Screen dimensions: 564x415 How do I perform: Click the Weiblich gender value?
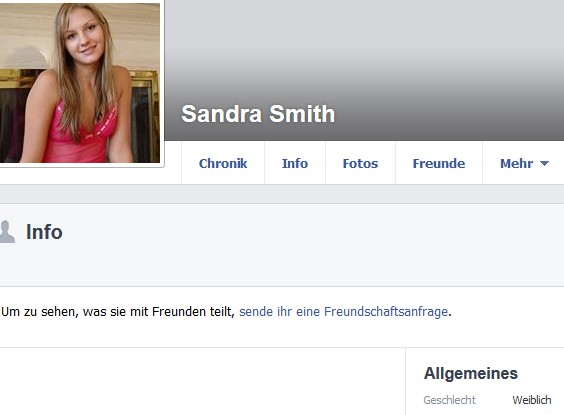[532, 400]
